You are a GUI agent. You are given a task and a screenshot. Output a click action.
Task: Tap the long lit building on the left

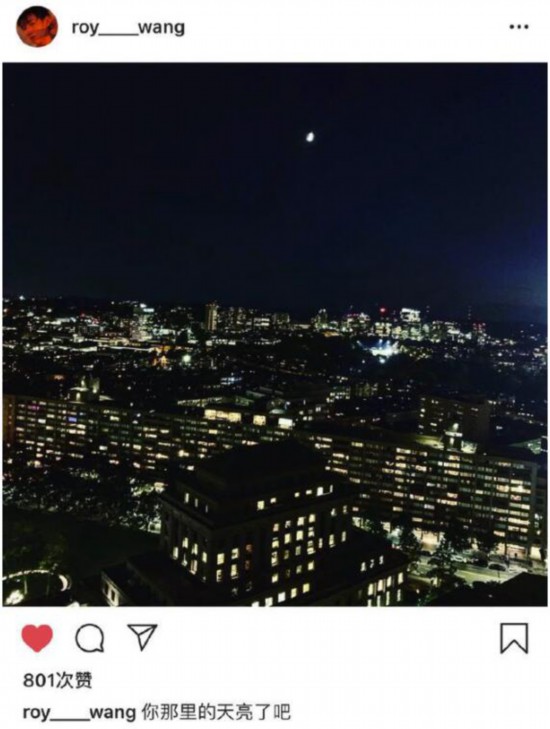coord(139,432)
